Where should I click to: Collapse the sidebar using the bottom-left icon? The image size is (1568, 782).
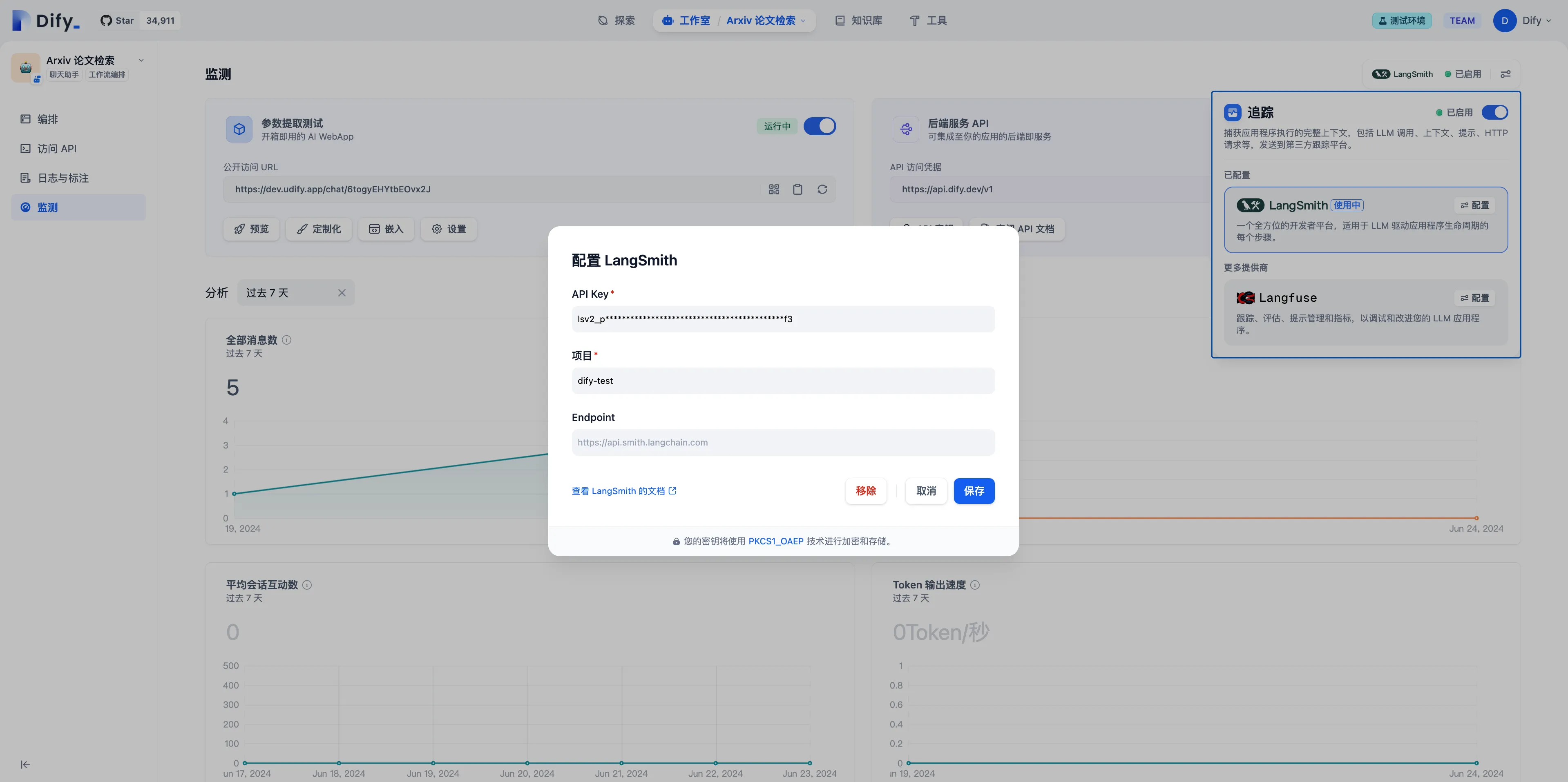pos(25,764)
